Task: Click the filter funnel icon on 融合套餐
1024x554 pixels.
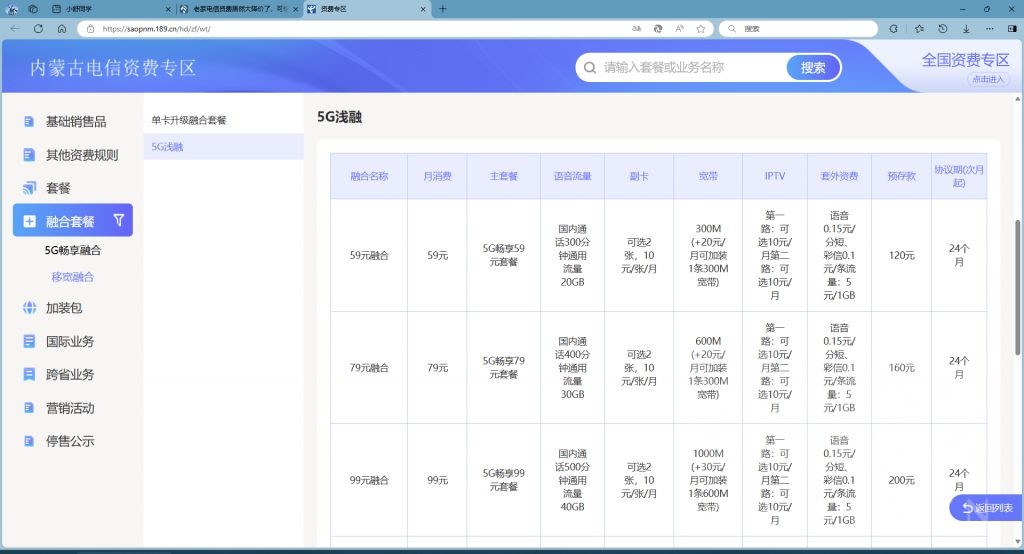Action: [119, 221]
